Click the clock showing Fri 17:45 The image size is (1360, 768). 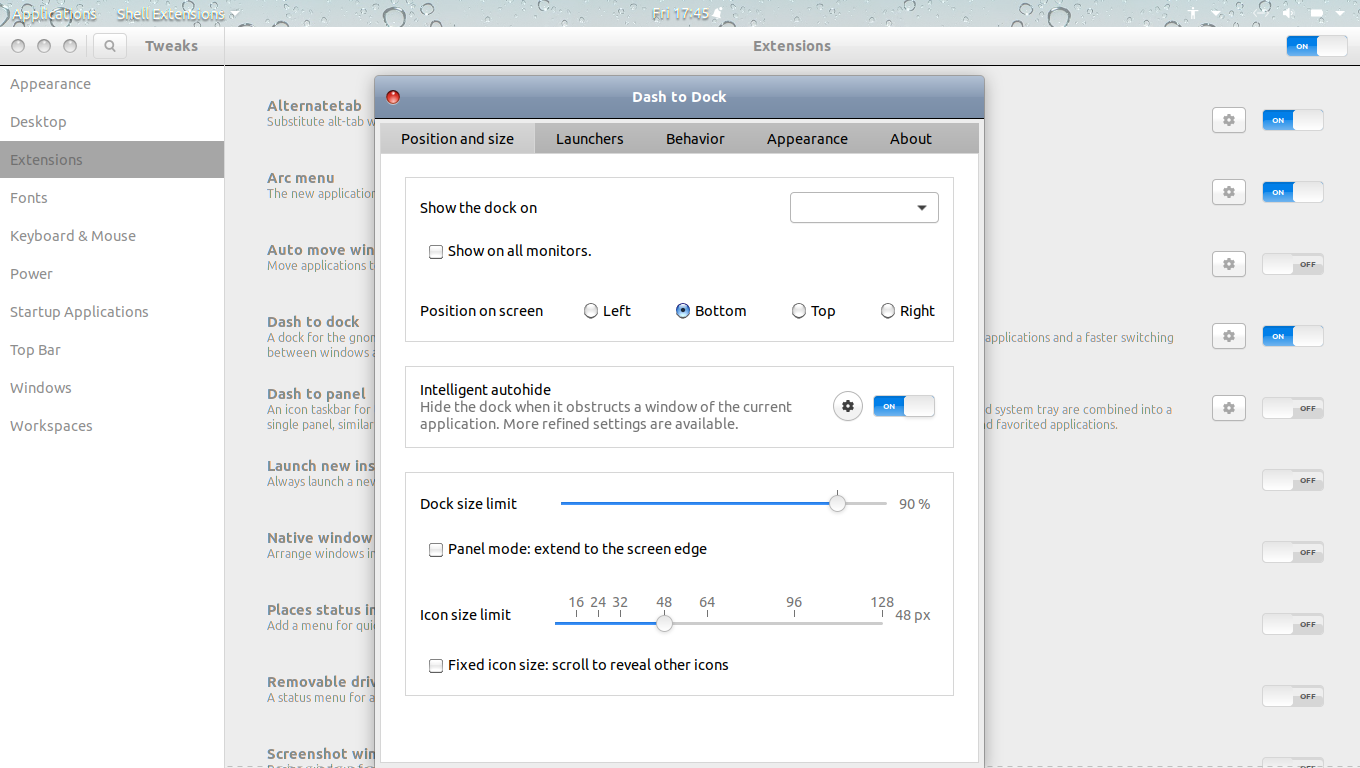click(680, 14)
